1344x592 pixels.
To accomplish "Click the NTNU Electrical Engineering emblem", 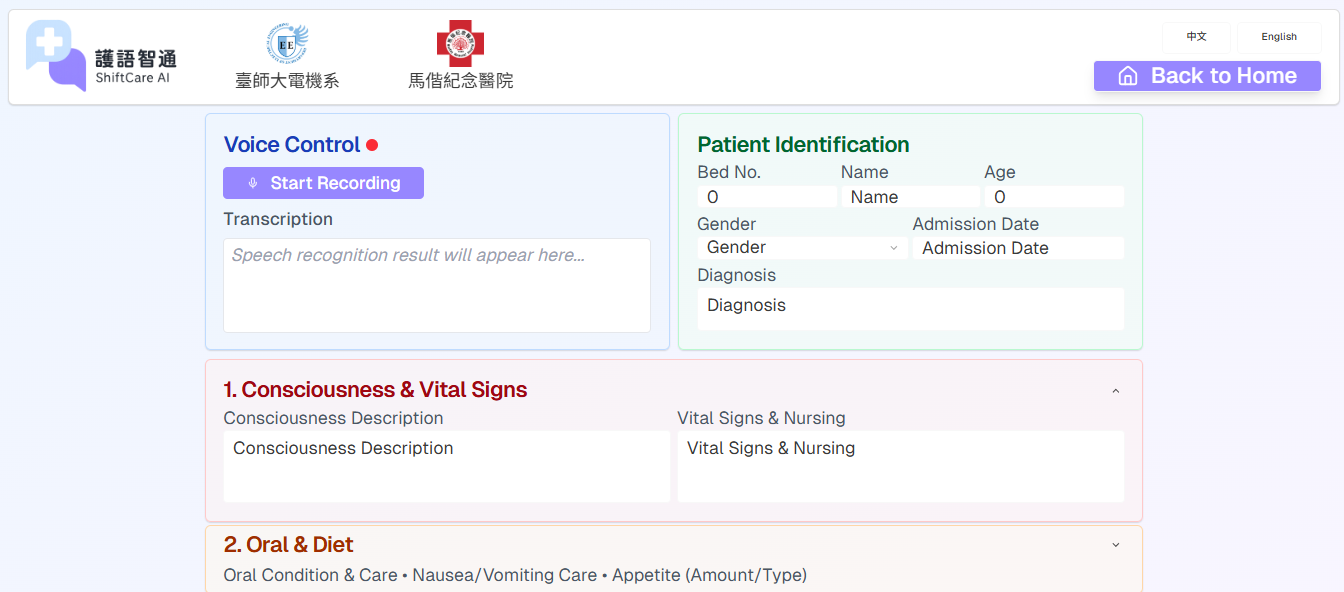I will (x=287, y=44).
